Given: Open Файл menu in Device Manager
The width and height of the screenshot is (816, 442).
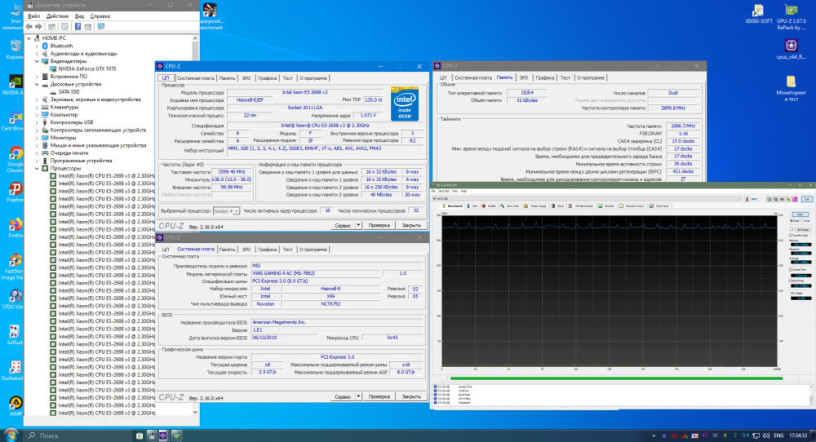Looking at the screenshot, I should tap(34, 16).
